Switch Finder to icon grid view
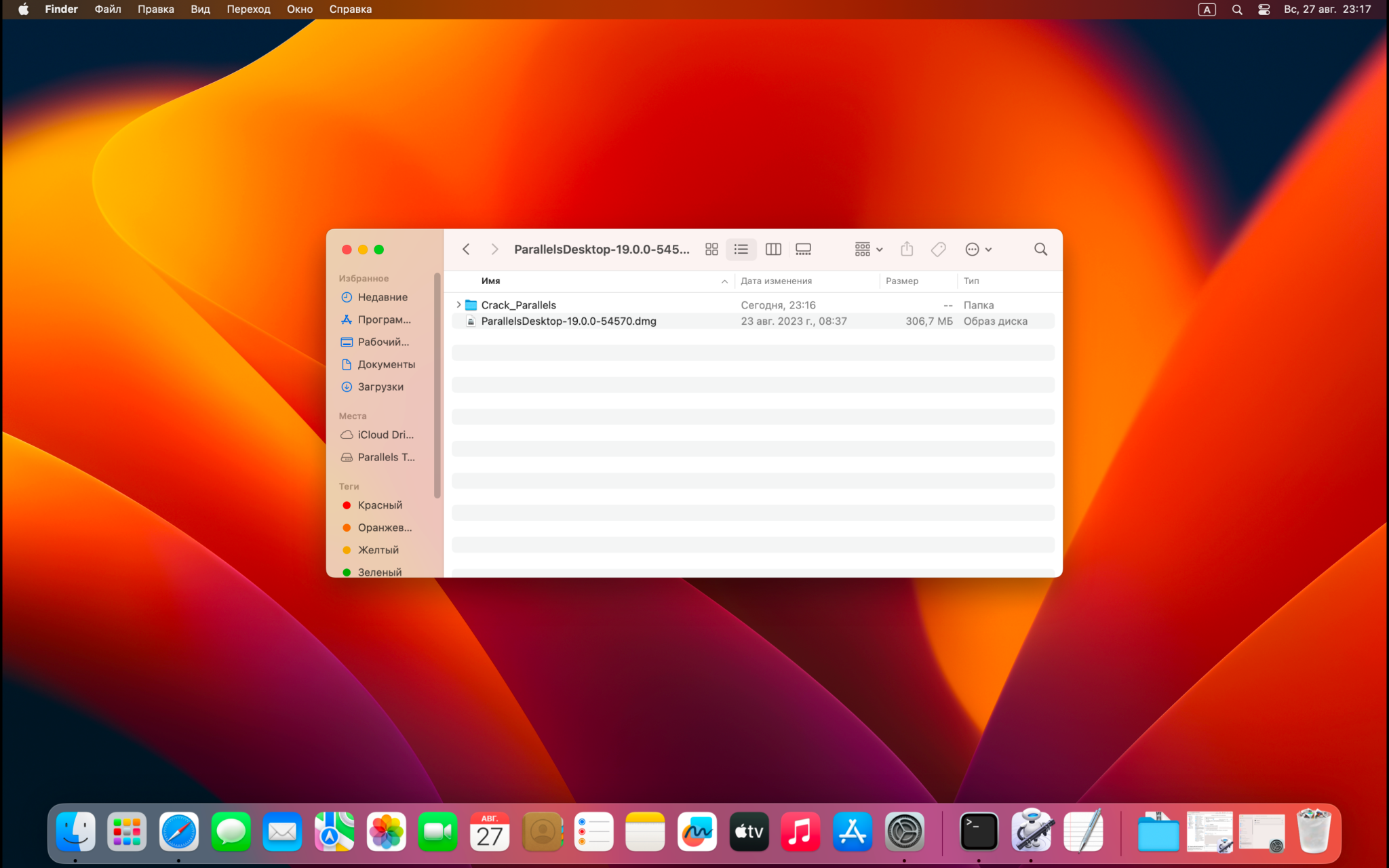1389x868 pixels. 711,250
